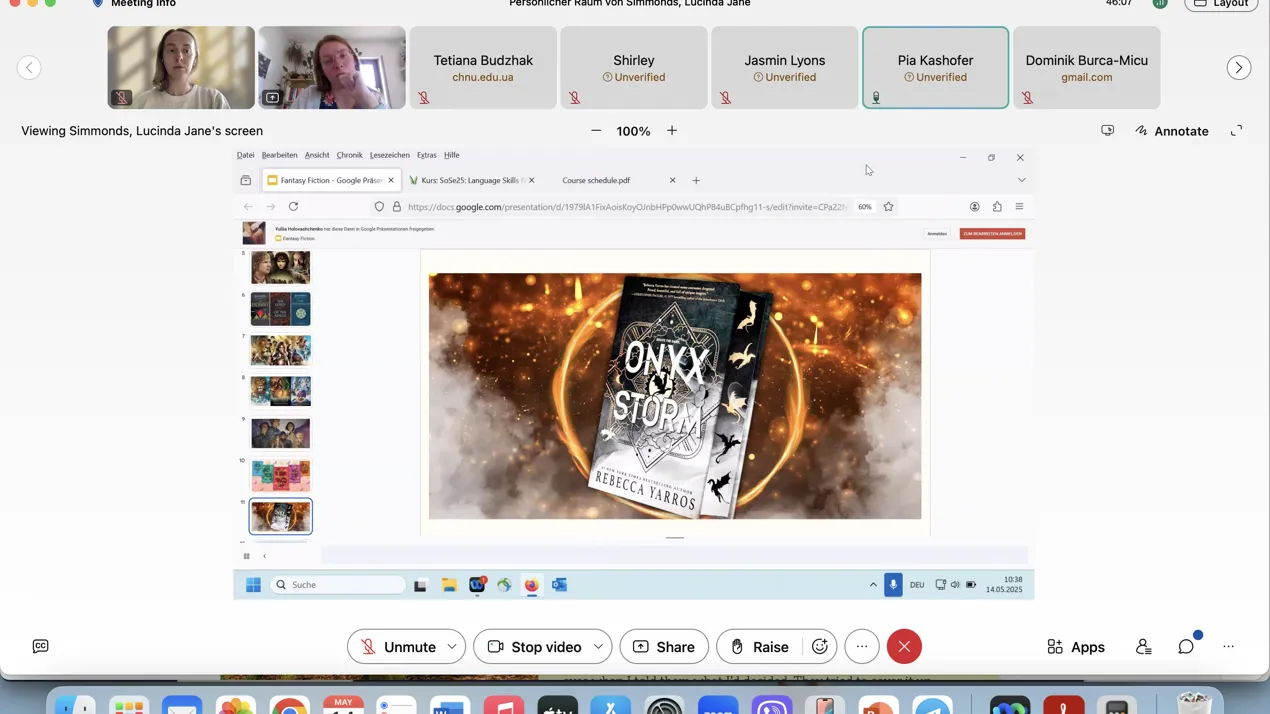This screenshot has height=714, width=1270.
Task: Open the Extras menu
Action: [427, 155]
